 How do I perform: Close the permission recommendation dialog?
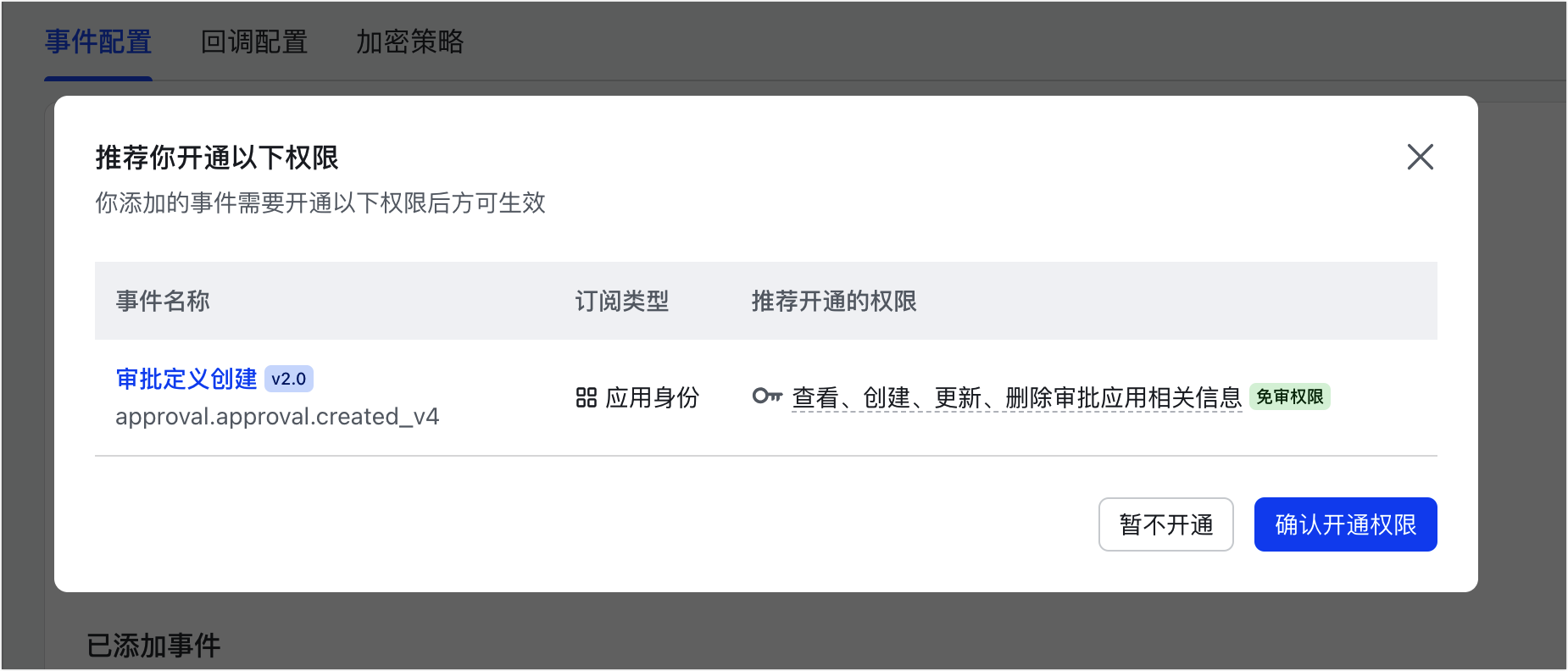click(1420, 157)
